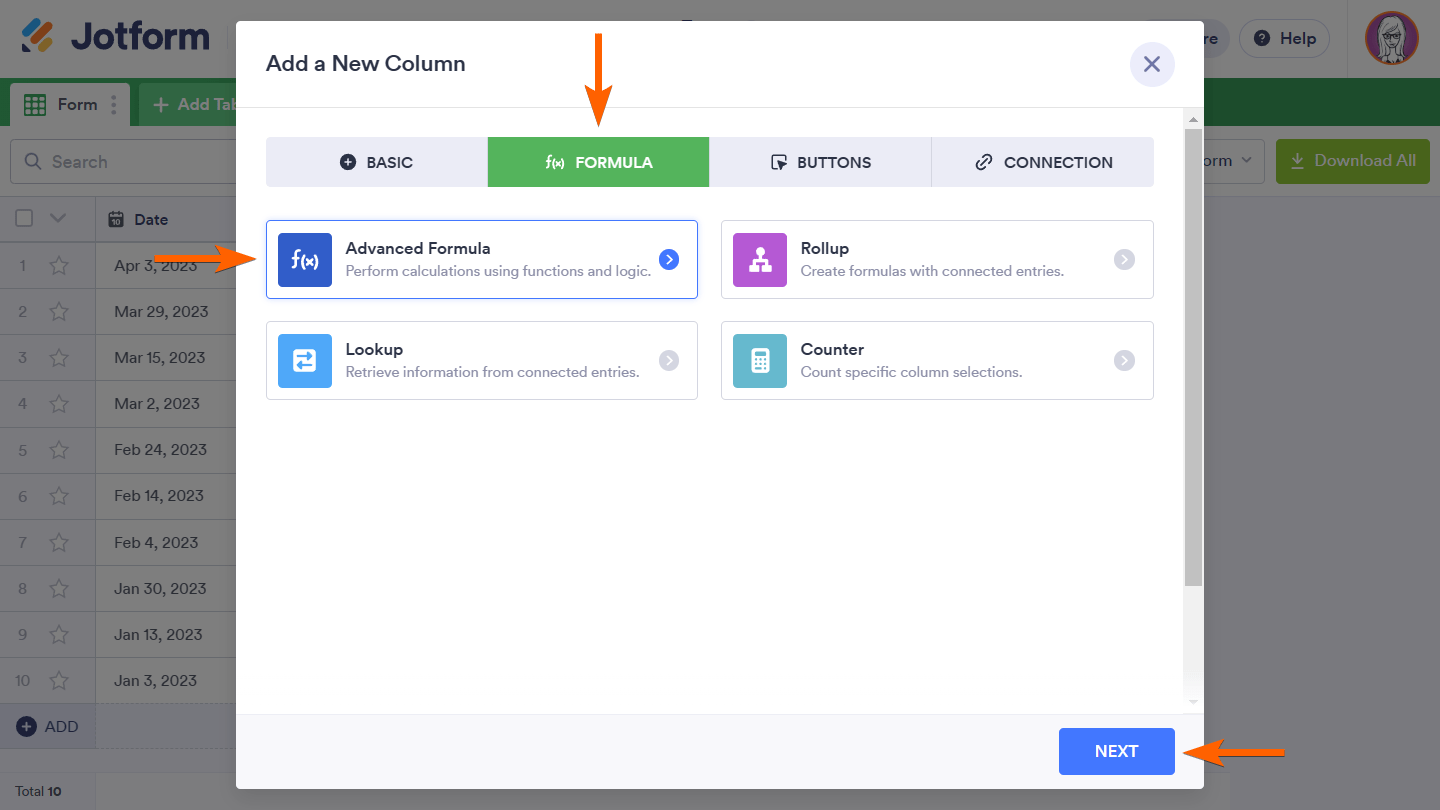
Task: Click the Download All button
Action: pyautogui.click(x=1353, y=161)
